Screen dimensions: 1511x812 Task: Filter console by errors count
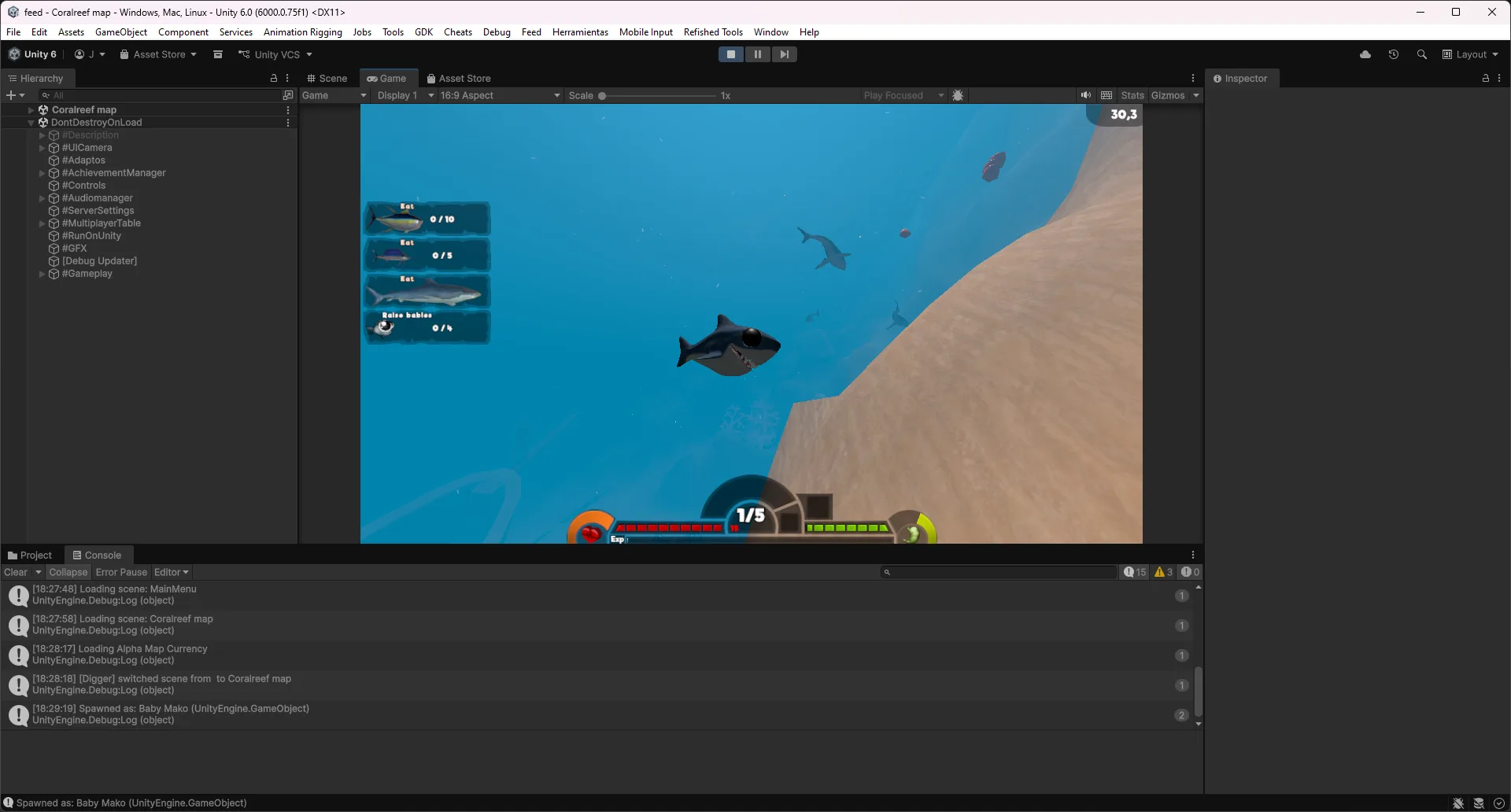[x=1190, y=572]
